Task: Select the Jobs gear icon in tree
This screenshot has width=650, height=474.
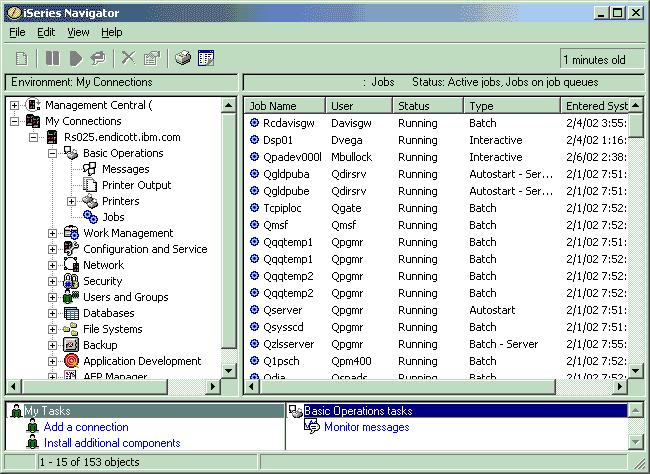Action: click(x=90, y=217)
